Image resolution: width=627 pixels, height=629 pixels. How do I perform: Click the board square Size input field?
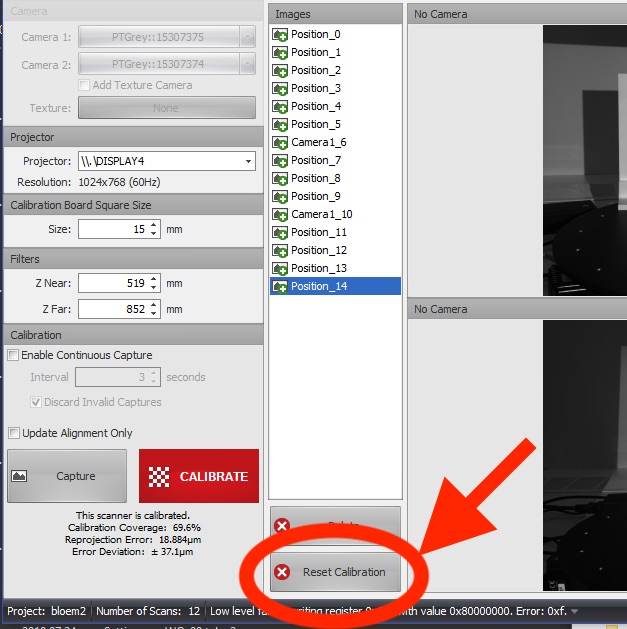click(x=112, y=229)
